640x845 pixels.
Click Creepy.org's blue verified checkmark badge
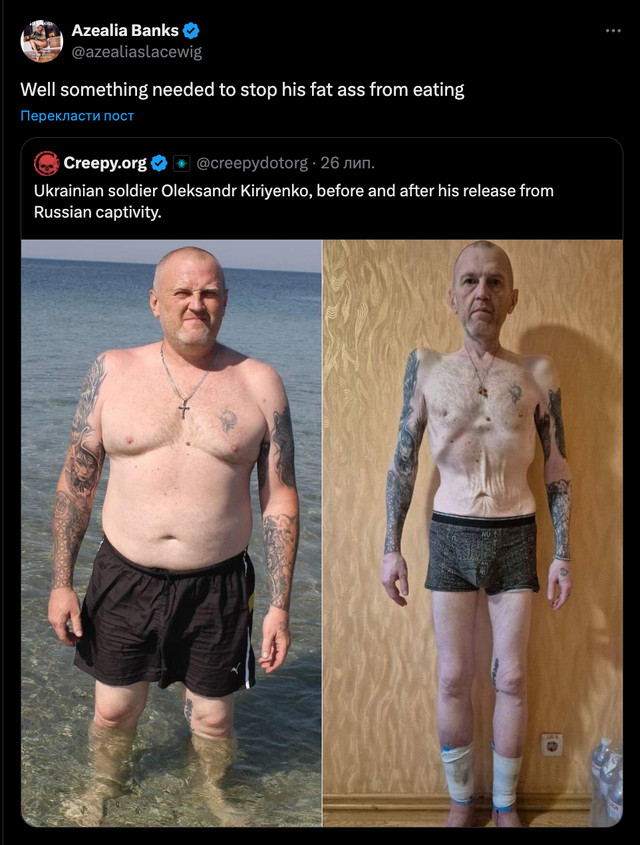coord(158,163)
